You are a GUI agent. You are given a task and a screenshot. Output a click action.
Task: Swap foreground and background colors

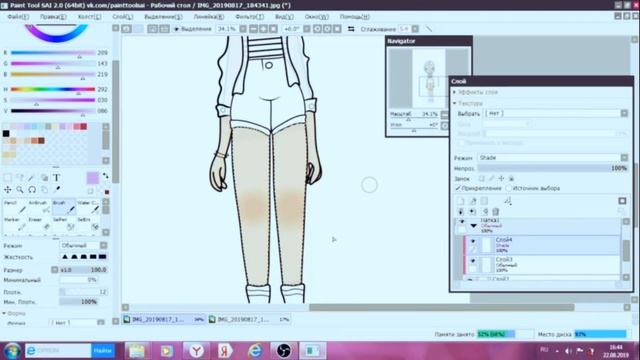pos(106,176)
